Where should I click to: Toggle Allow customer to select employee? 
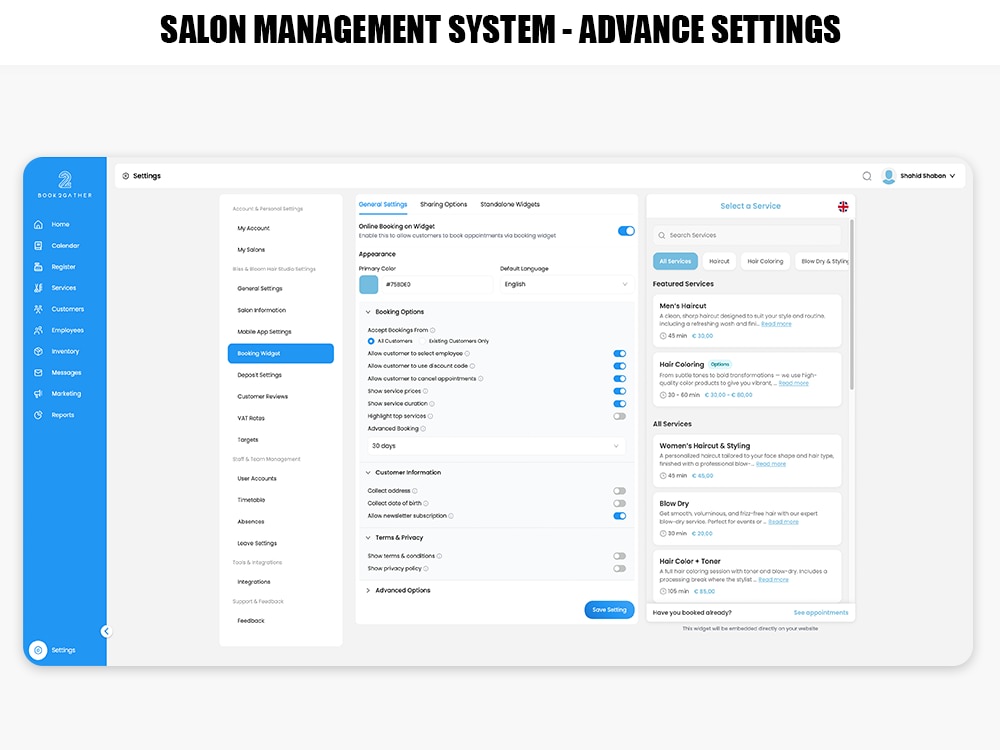point(620,353)
